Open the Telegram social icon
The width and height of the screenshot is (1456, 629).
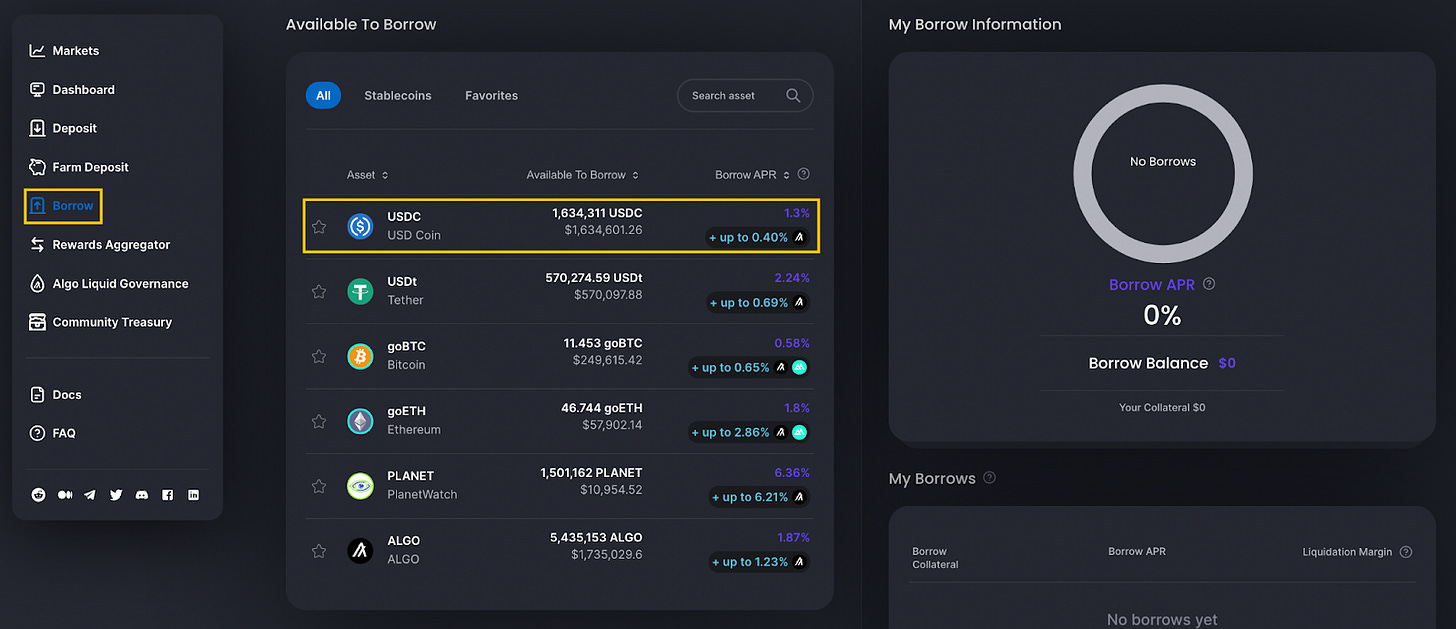[90, 495]
